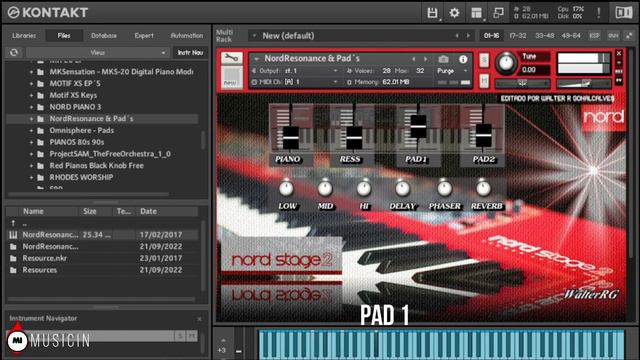
Task: Click the KSP multi script button
Action: (594, 36)
